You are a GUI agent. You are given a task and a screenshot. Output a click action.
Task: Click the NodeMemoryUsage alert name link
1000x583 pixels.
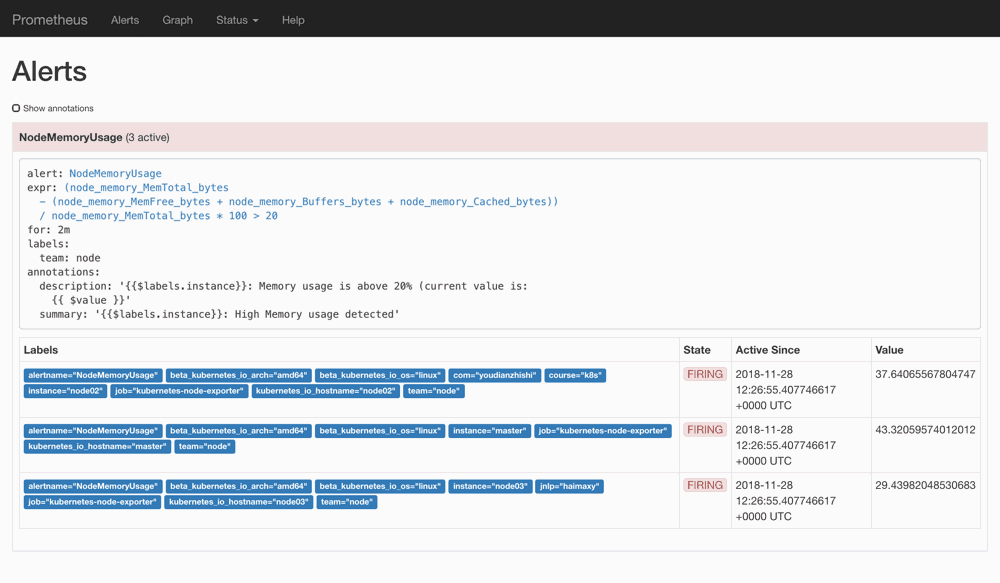point(115,173)
